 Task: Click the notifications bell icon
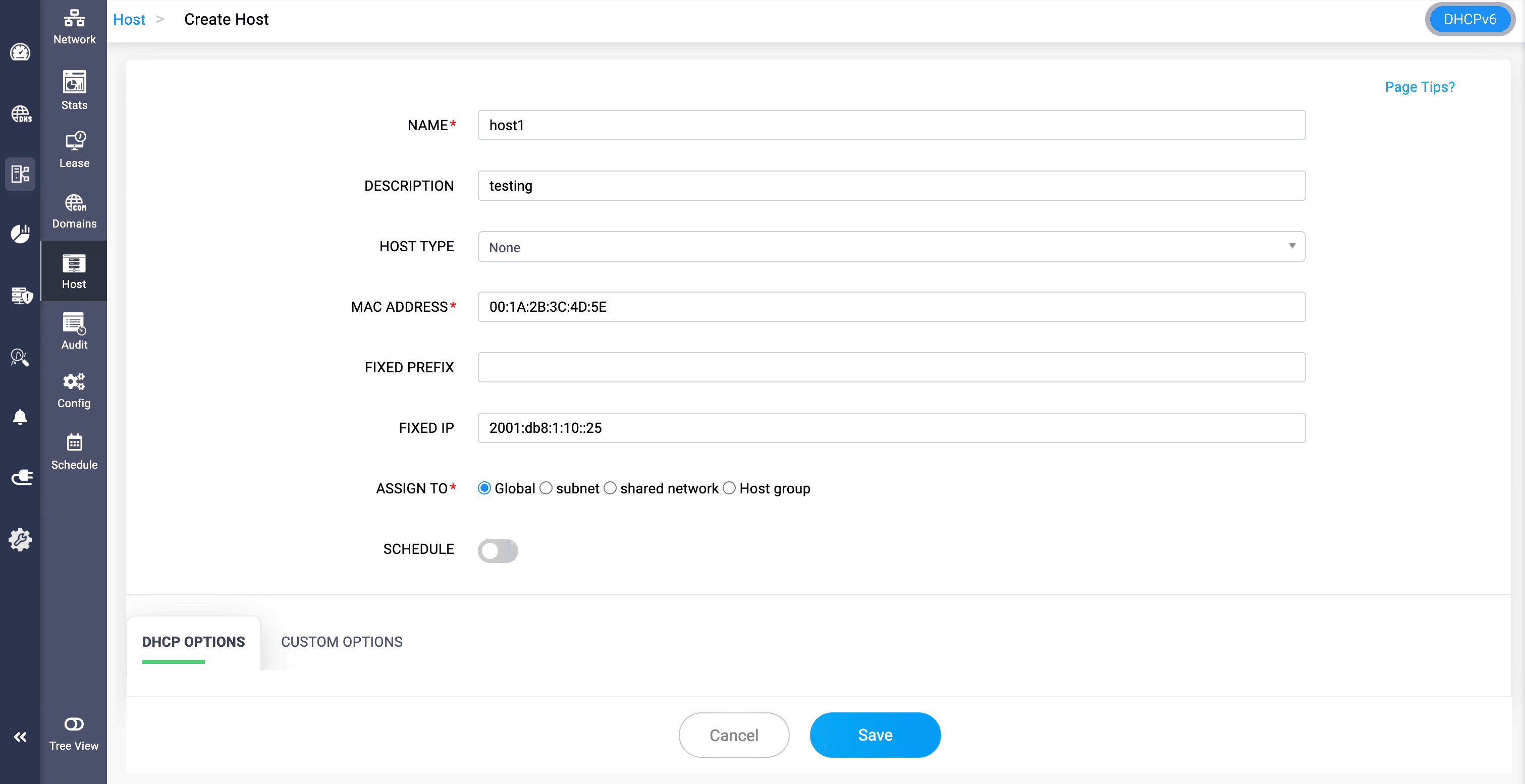20,417
